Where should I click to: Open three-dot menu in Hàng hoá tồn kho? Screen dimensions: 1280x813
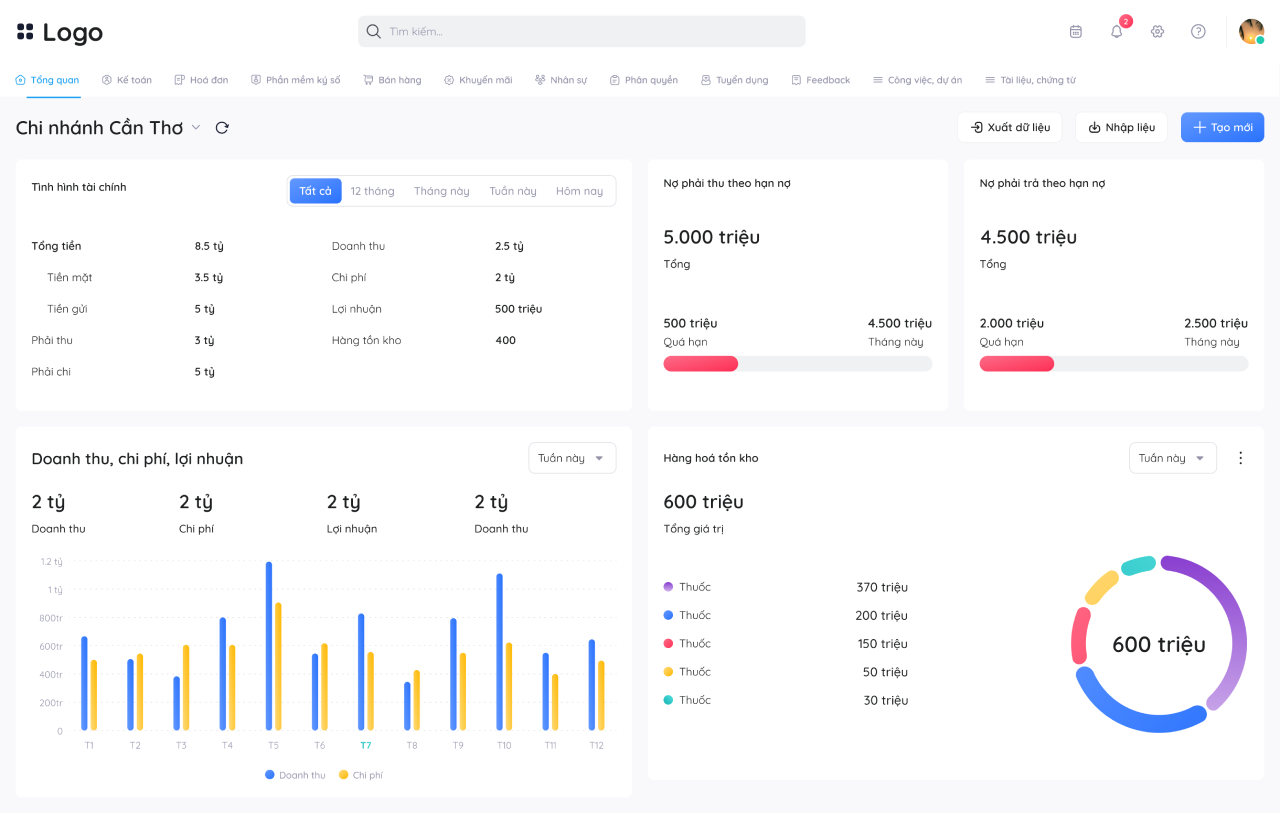pos(1241,458)
